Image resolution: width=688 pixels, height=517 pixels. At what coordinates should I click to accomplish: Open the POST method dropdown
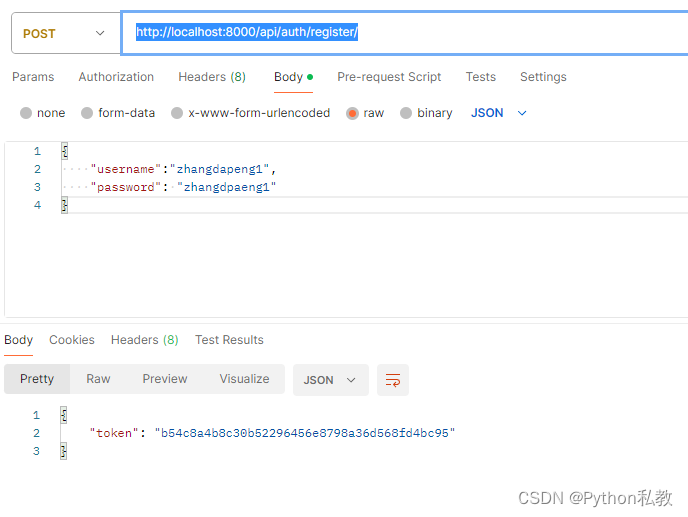pos(66,33)
